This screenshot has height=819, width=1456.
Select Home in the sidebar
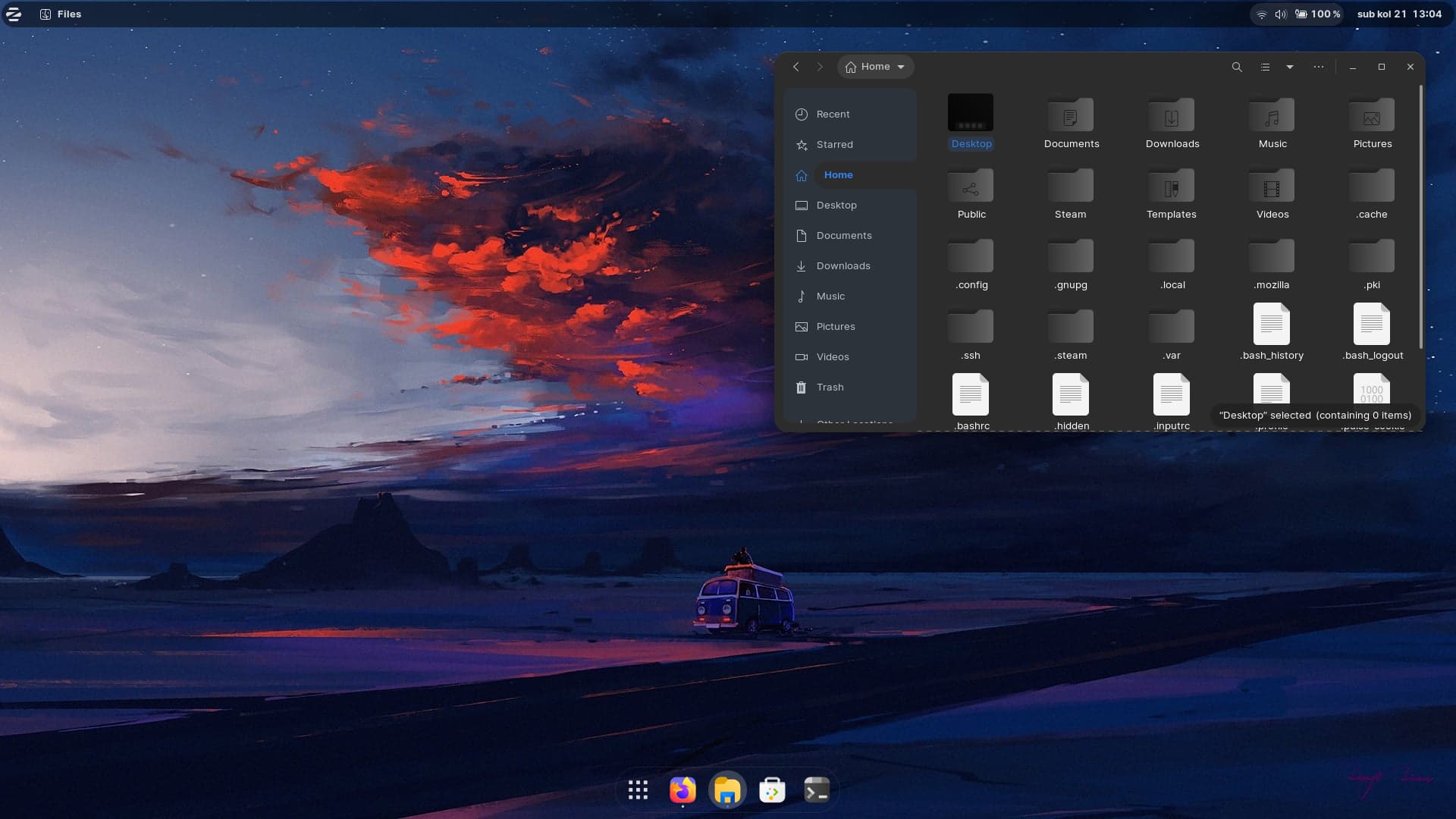(850, 174)
